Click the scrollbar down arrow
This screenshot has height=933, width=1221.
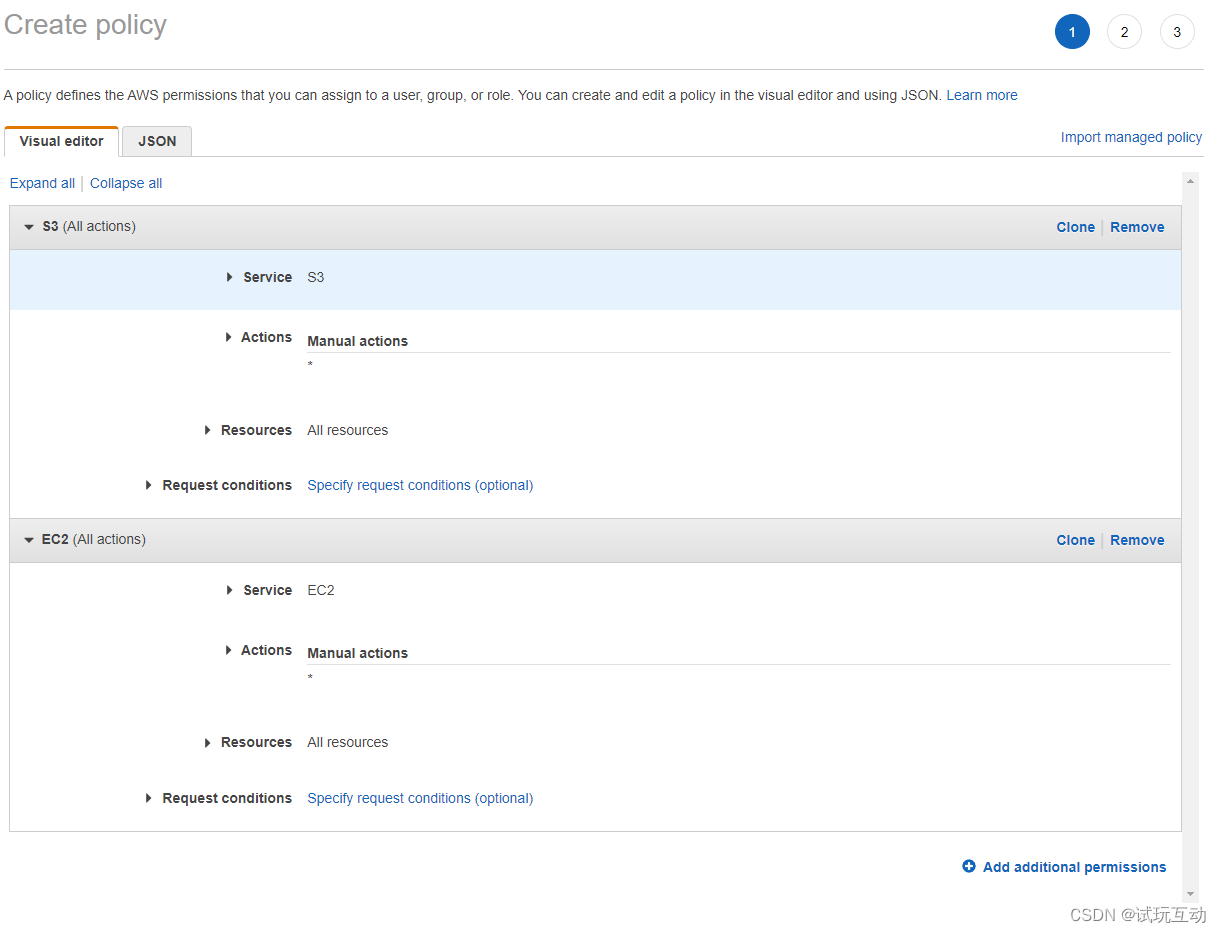[1190, 893]
